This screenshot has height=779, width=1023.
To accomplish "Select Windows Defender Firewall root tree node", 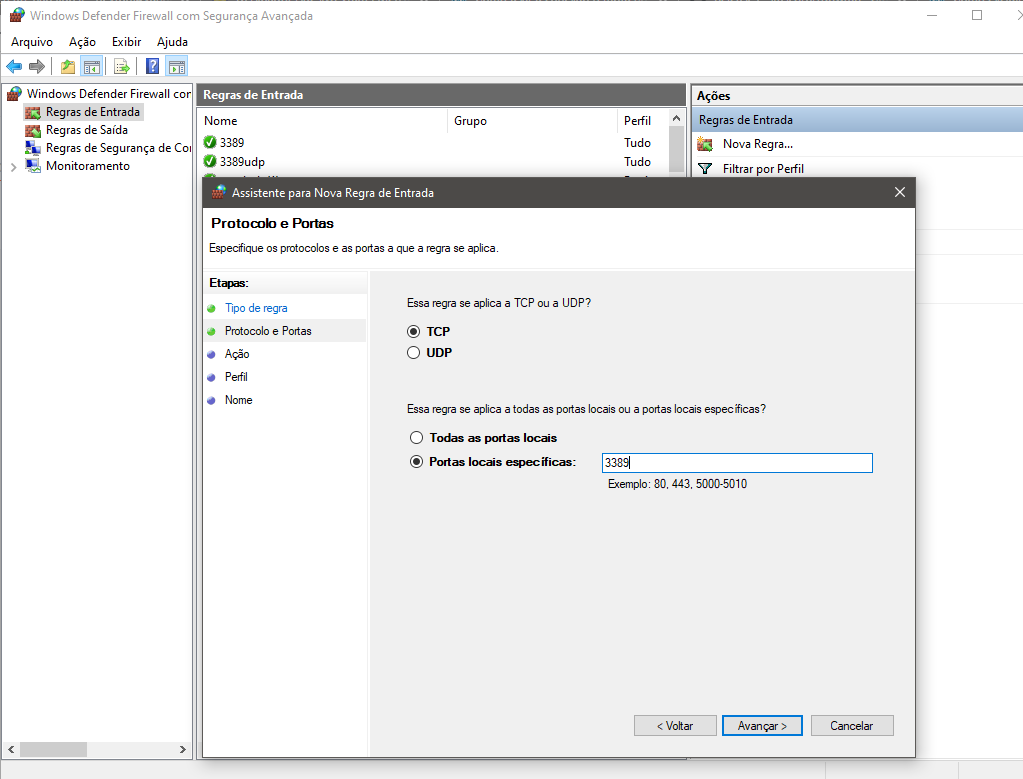I will click(109, 94).
